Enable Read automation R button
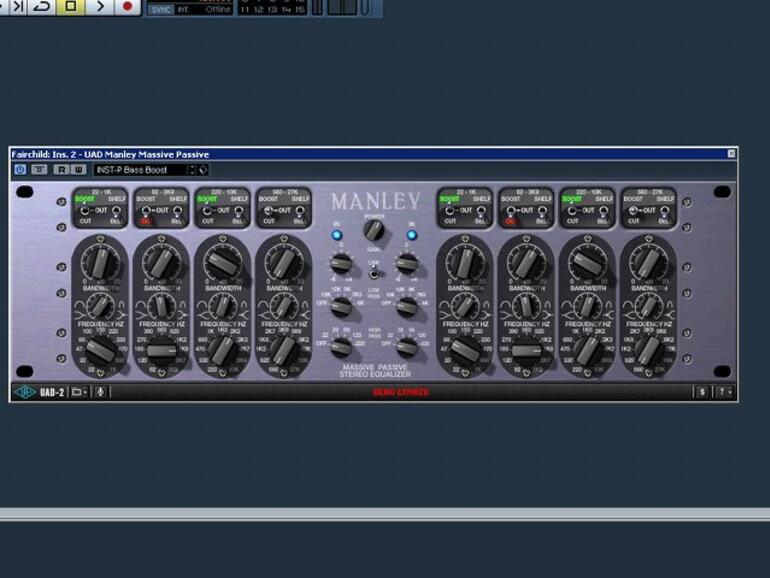The height and width of the screenshot is (578, 770). point(61,170)
